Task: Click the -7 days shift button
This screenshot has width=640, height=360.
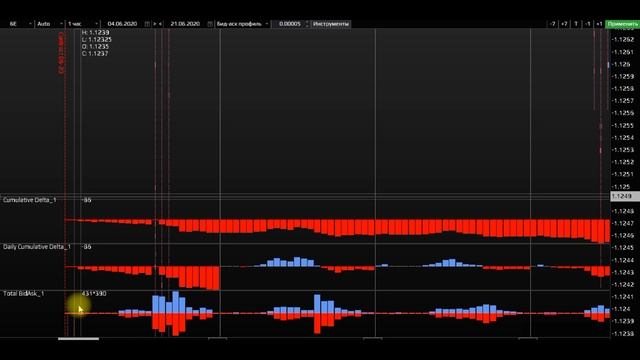Action: pyautogui.click(x=552, y=24)
